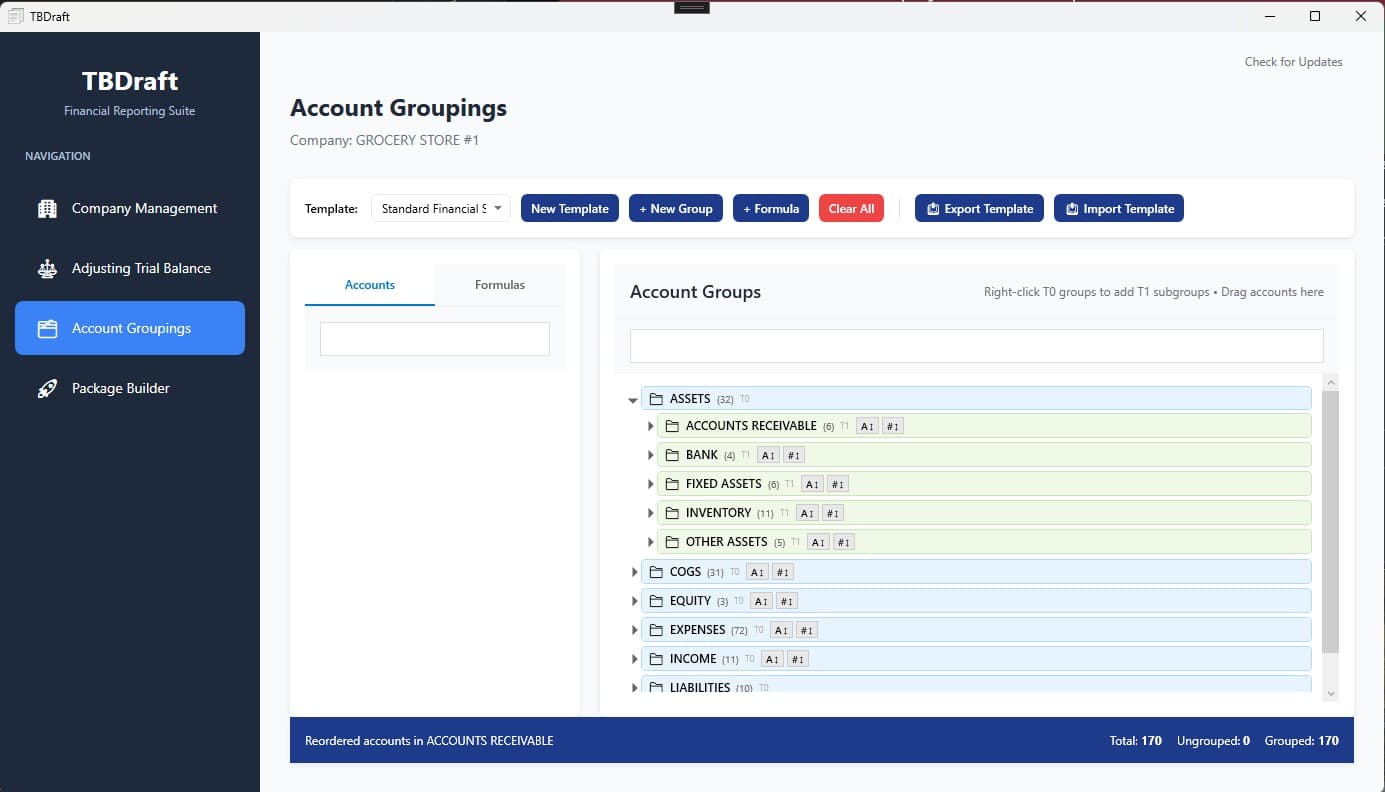
Task: Click the A sort button on BANK row
Action: [x=768, y=455]
